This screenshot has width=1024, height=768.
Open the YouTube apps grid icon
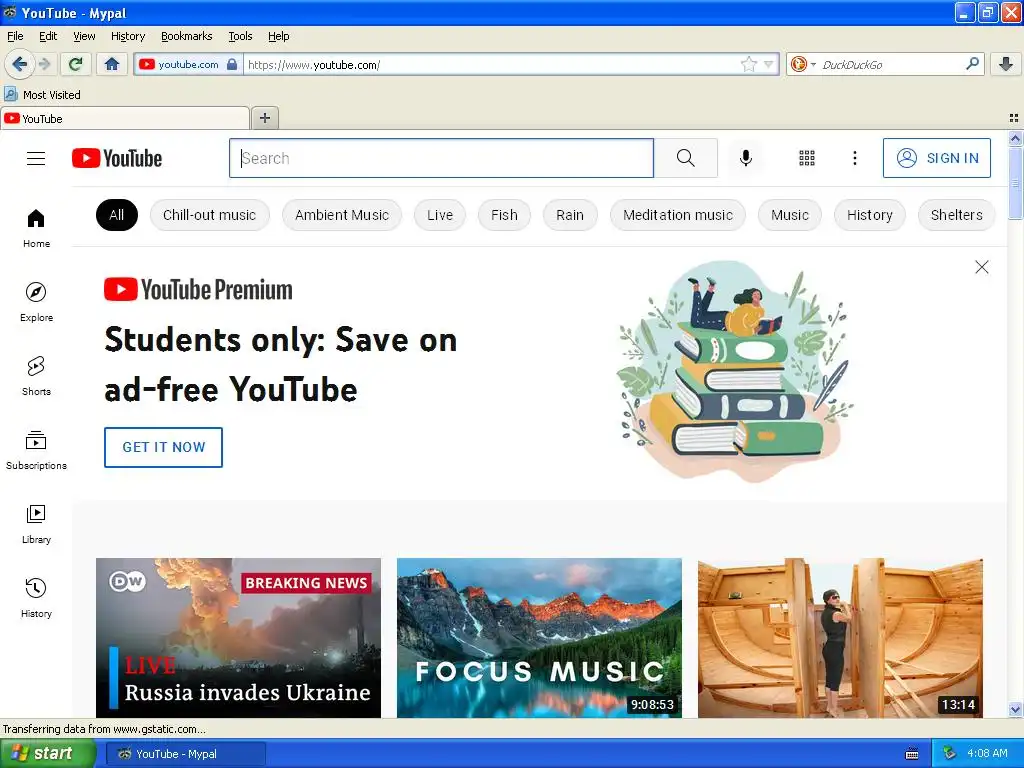coord(807,158)
